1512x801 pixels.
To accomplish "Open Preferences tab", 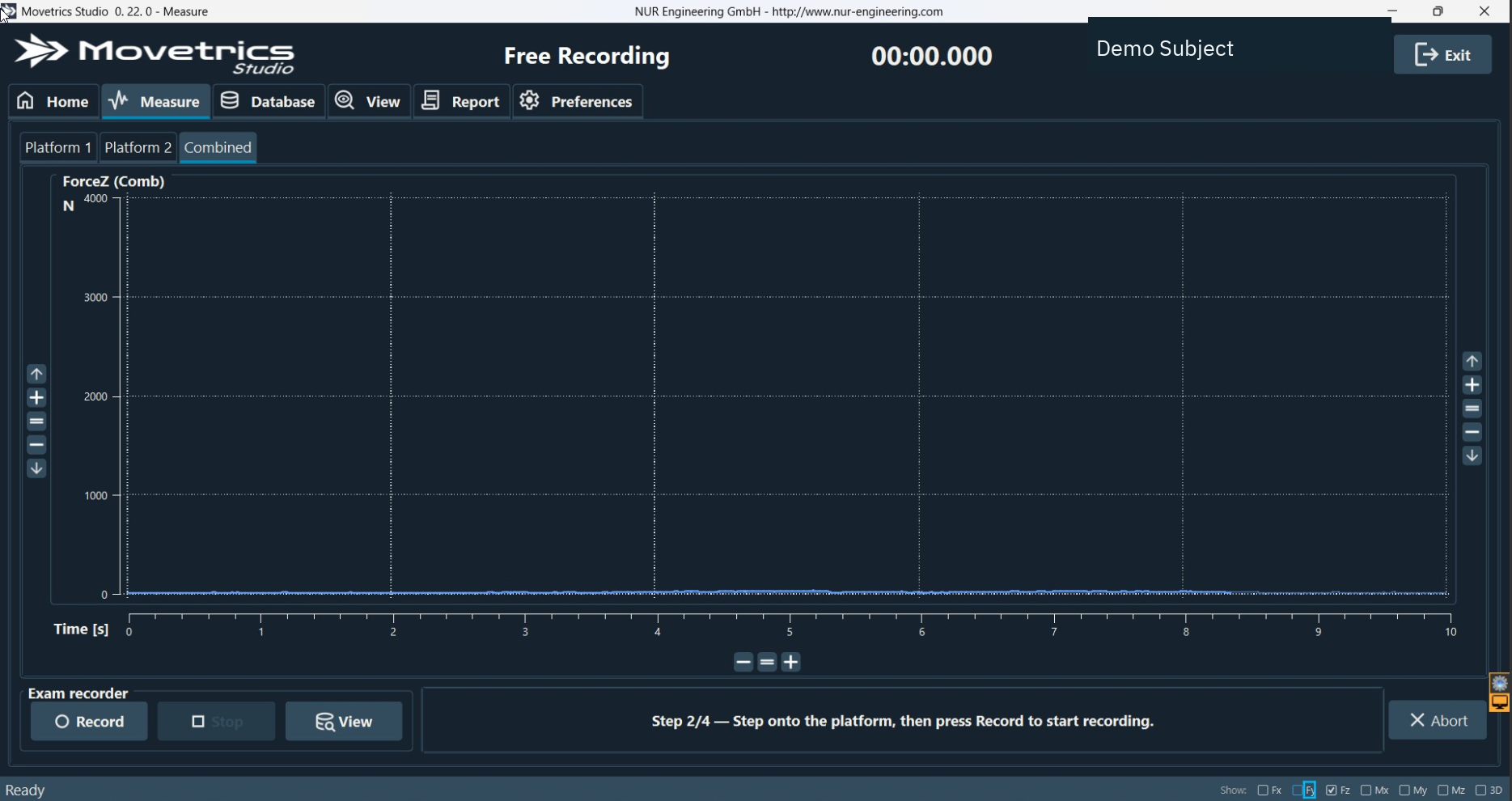I will tap(578, 101).
